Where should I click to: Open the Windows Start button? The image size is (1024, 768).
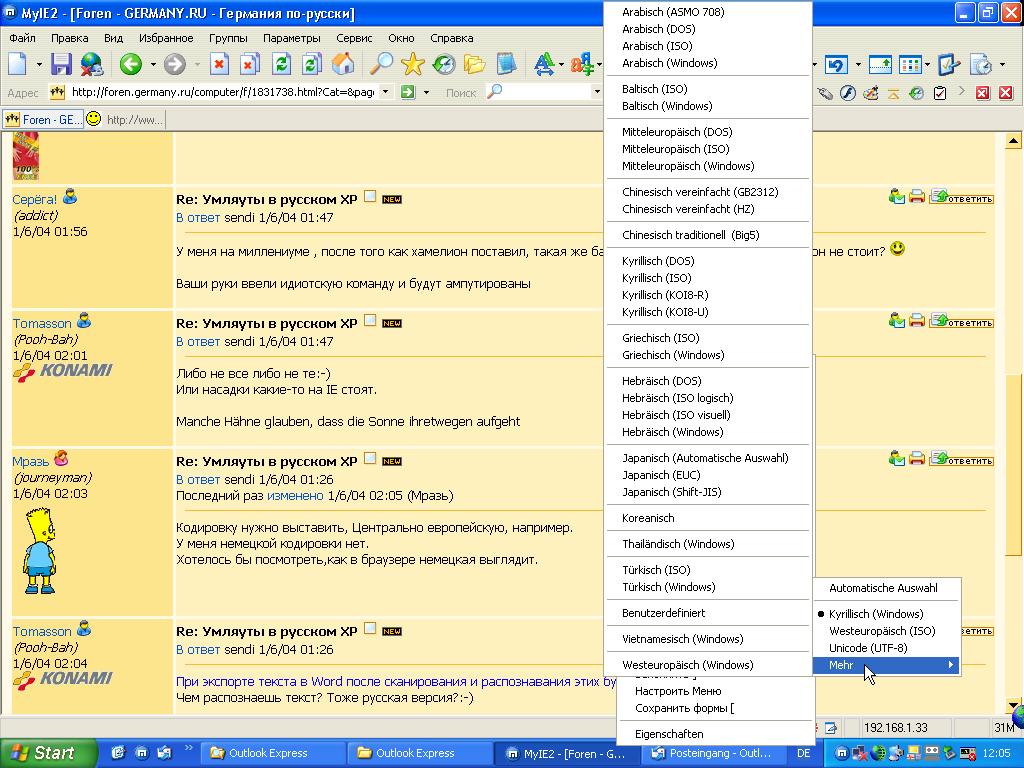point(48,753)
